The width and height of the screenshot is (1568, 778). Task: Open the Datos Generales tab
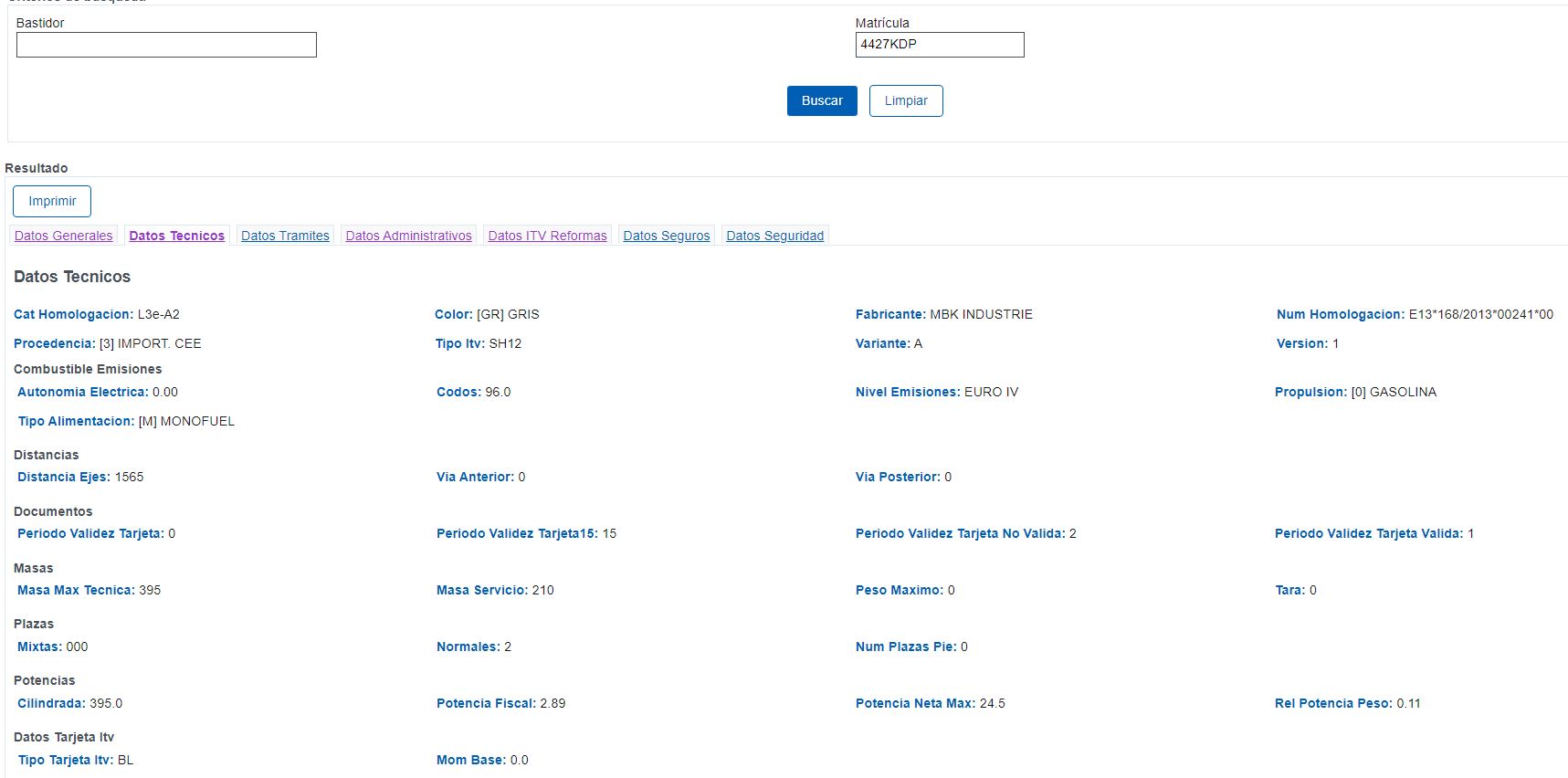point(64,236)
